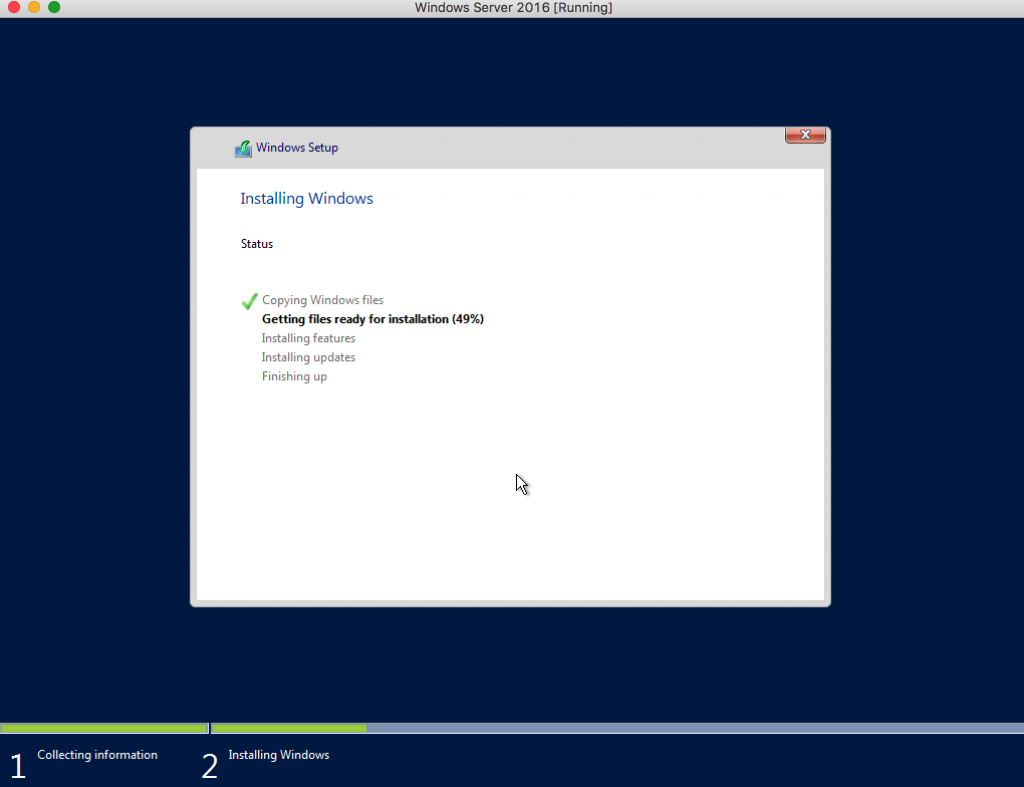Select the Finishing up status item
1024x787 pixels.
(x=294, y=376)
